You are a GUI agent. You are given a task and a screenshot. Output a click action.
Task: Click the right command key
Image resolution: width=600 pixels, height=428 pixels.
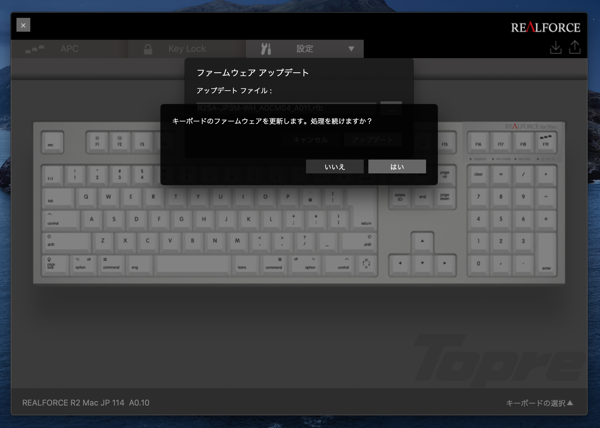coord(274,264)
